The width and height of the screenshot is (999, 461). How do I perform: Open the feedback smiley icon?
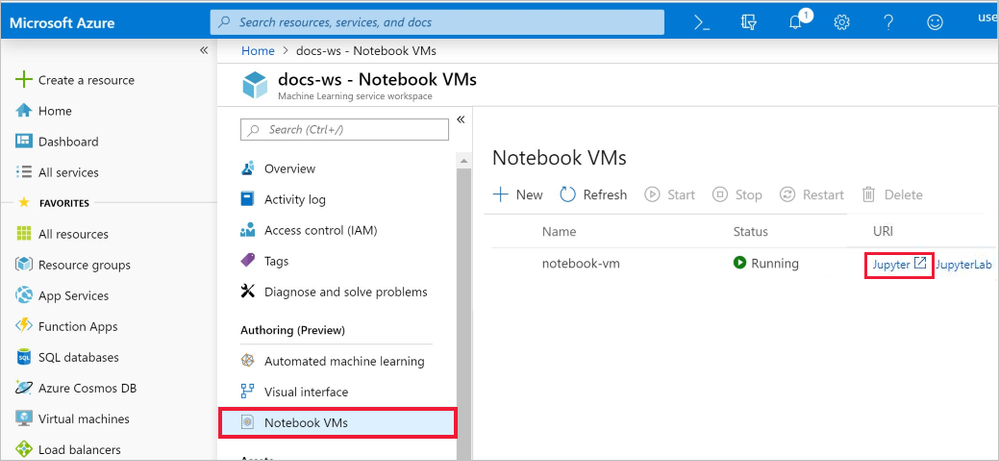pos(935,22)
